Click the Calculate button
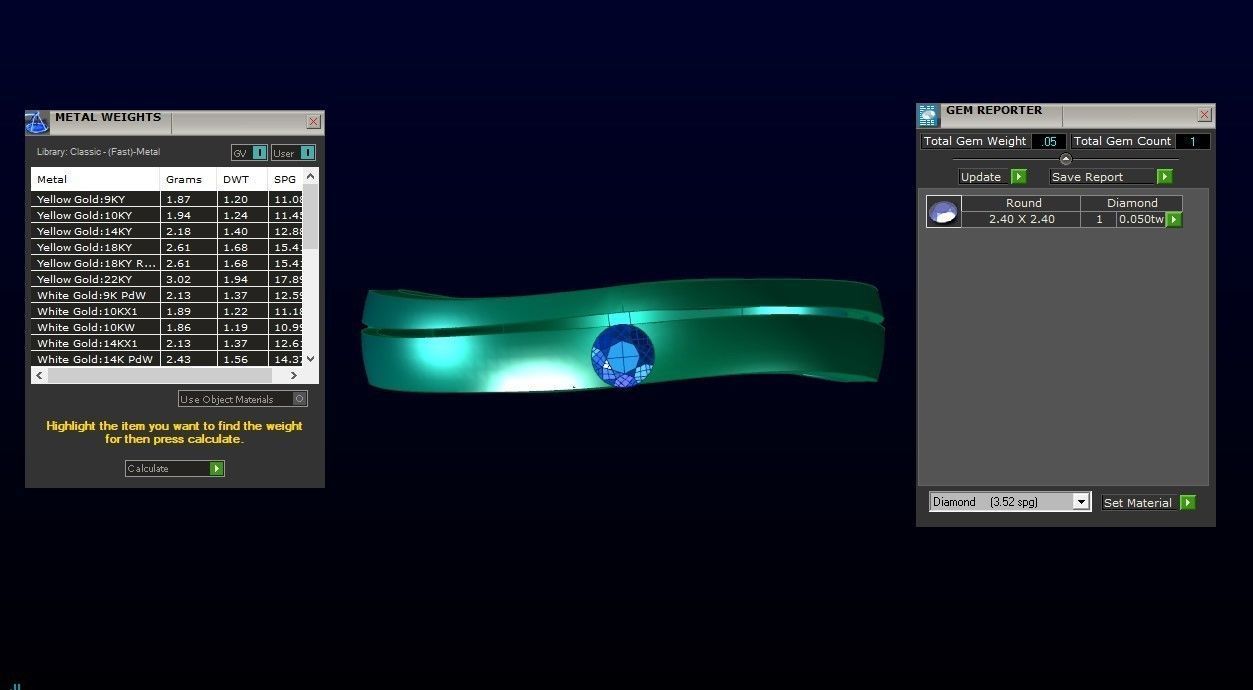This screenshot has width=1253, height=690. tap(175, 468)
